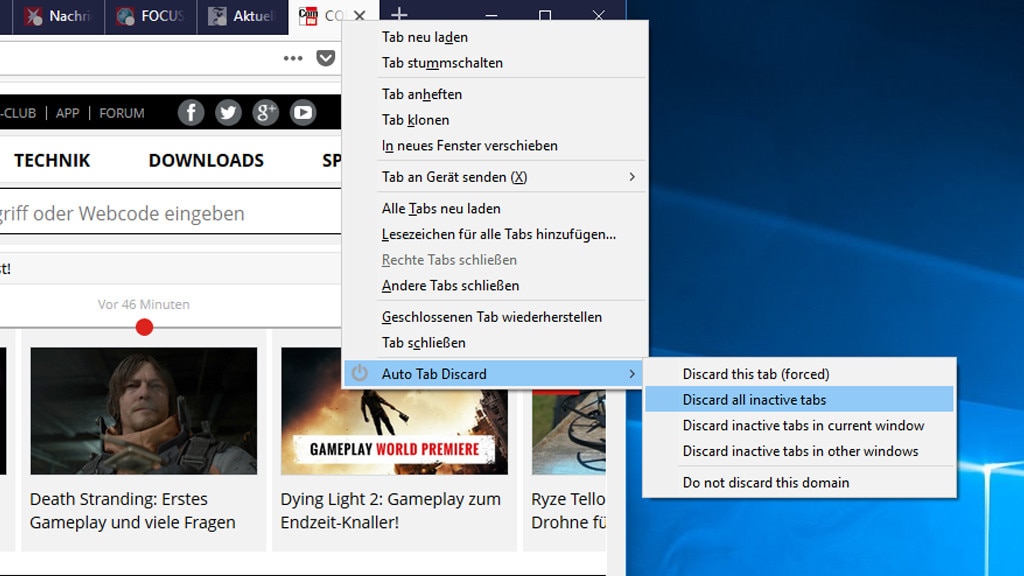Click the YouTube icon in the black bar
The height and width of the screenshot is (576, 1024).
302,112
